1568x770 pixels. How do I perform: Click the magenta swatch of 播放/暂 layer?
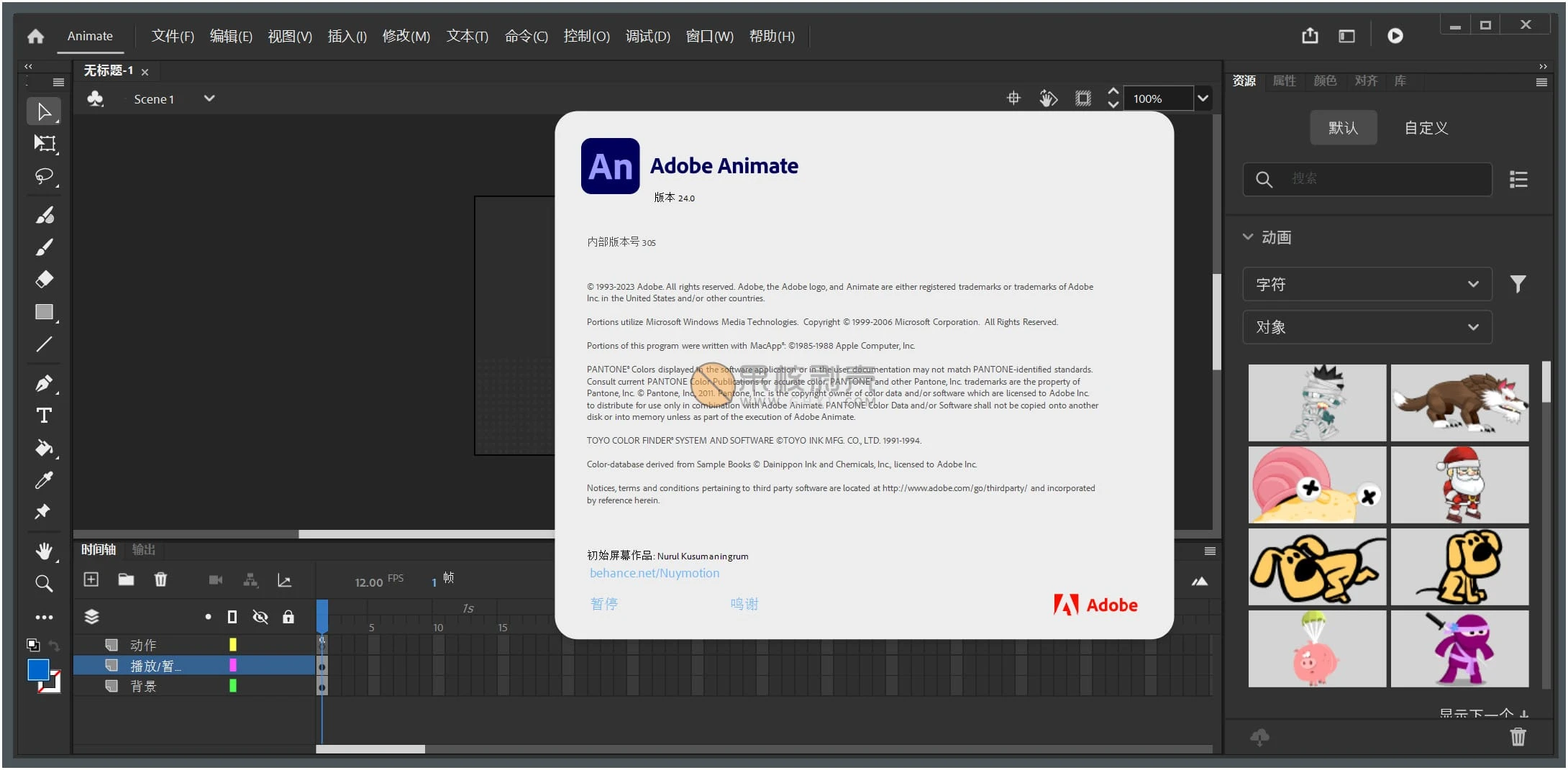tap(233, 665)
